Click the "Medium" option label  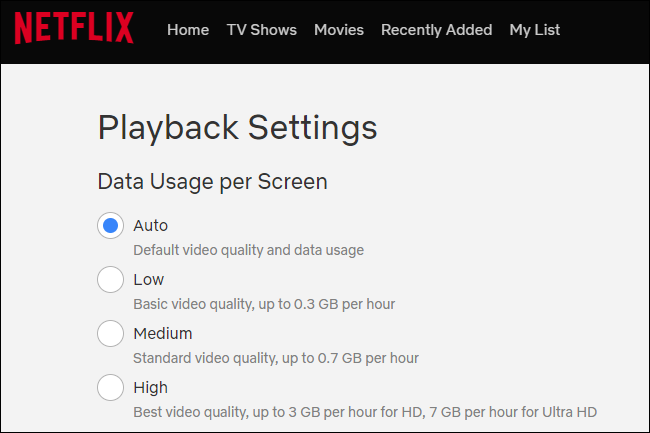[x=163, y=334]
